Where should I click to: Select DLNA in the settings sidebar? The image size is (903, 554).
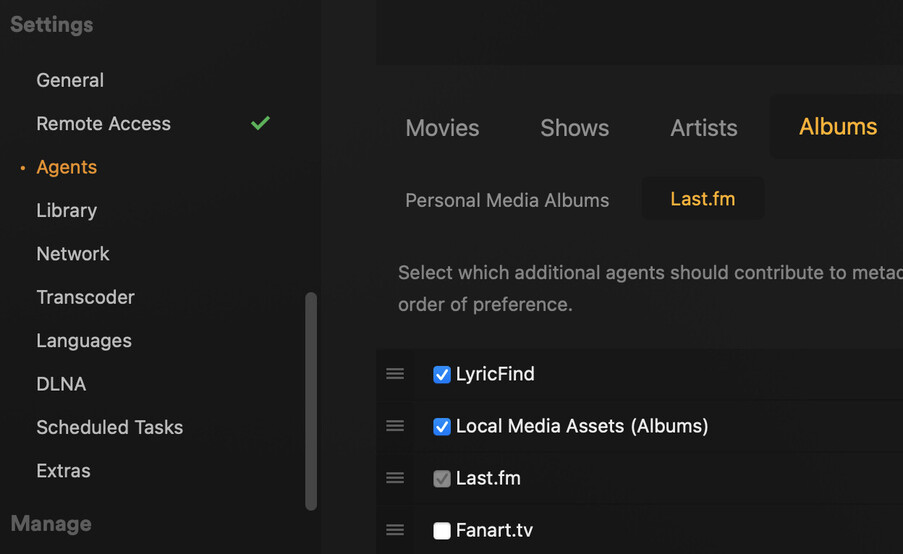click(x=61, y=384)
